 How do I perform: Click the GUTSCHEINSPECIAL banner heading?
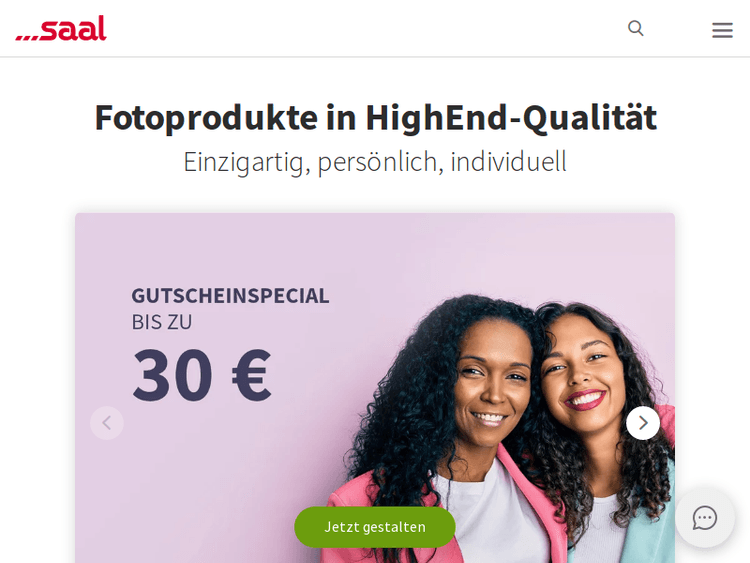point(230,296)
